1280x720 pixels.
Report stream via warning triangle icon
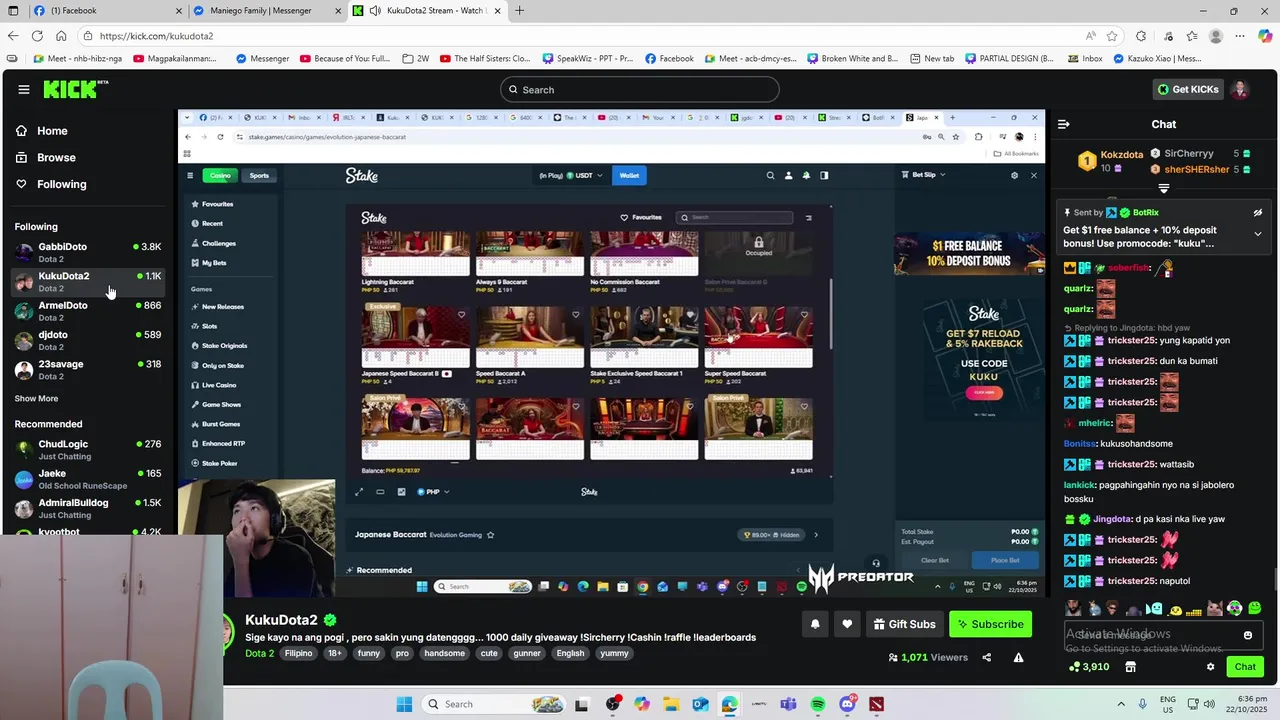pos(1018,657)
